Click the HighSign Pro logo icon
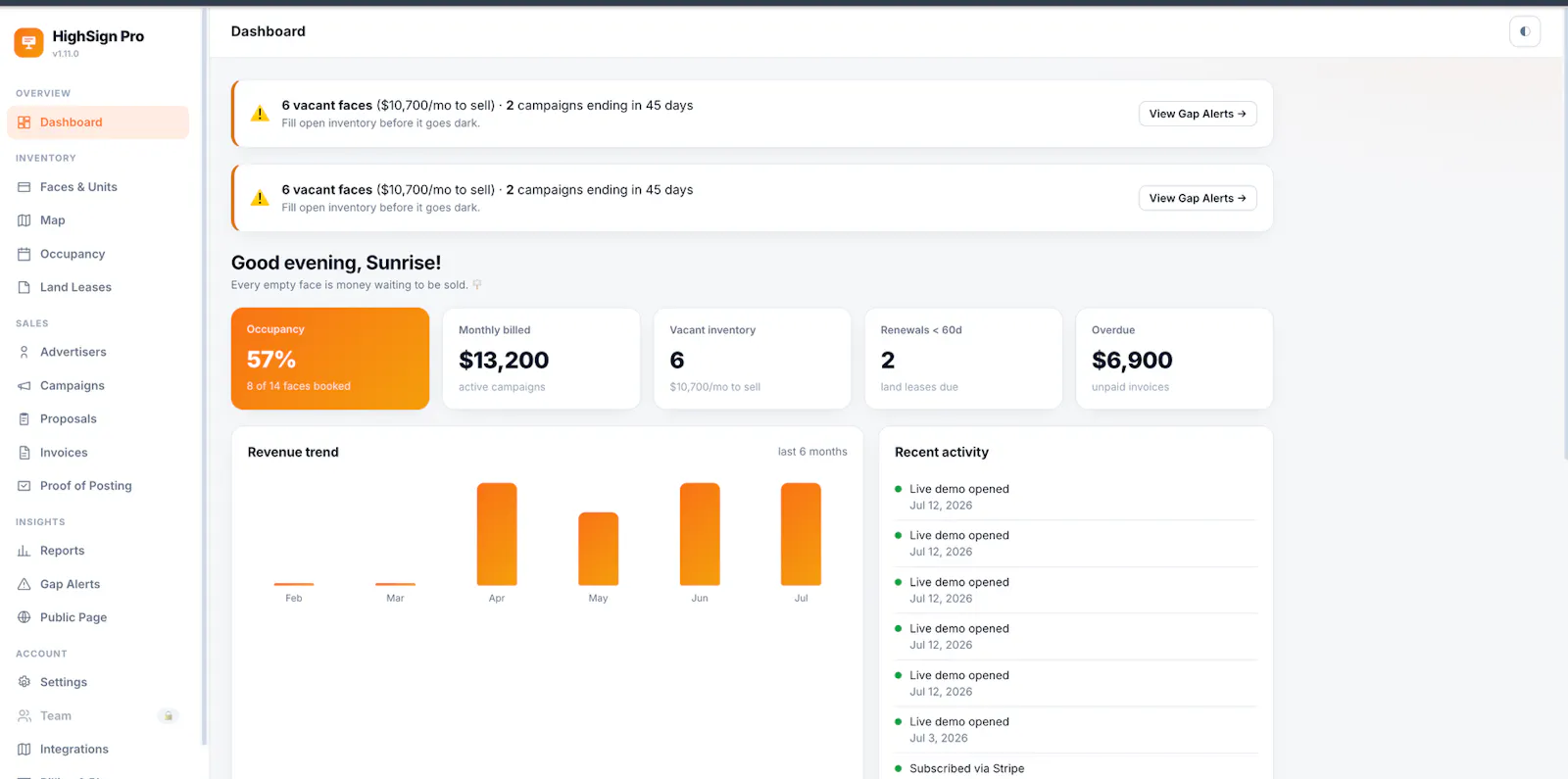This screenshot has height=779, width=1568. [x=28, y=42]
